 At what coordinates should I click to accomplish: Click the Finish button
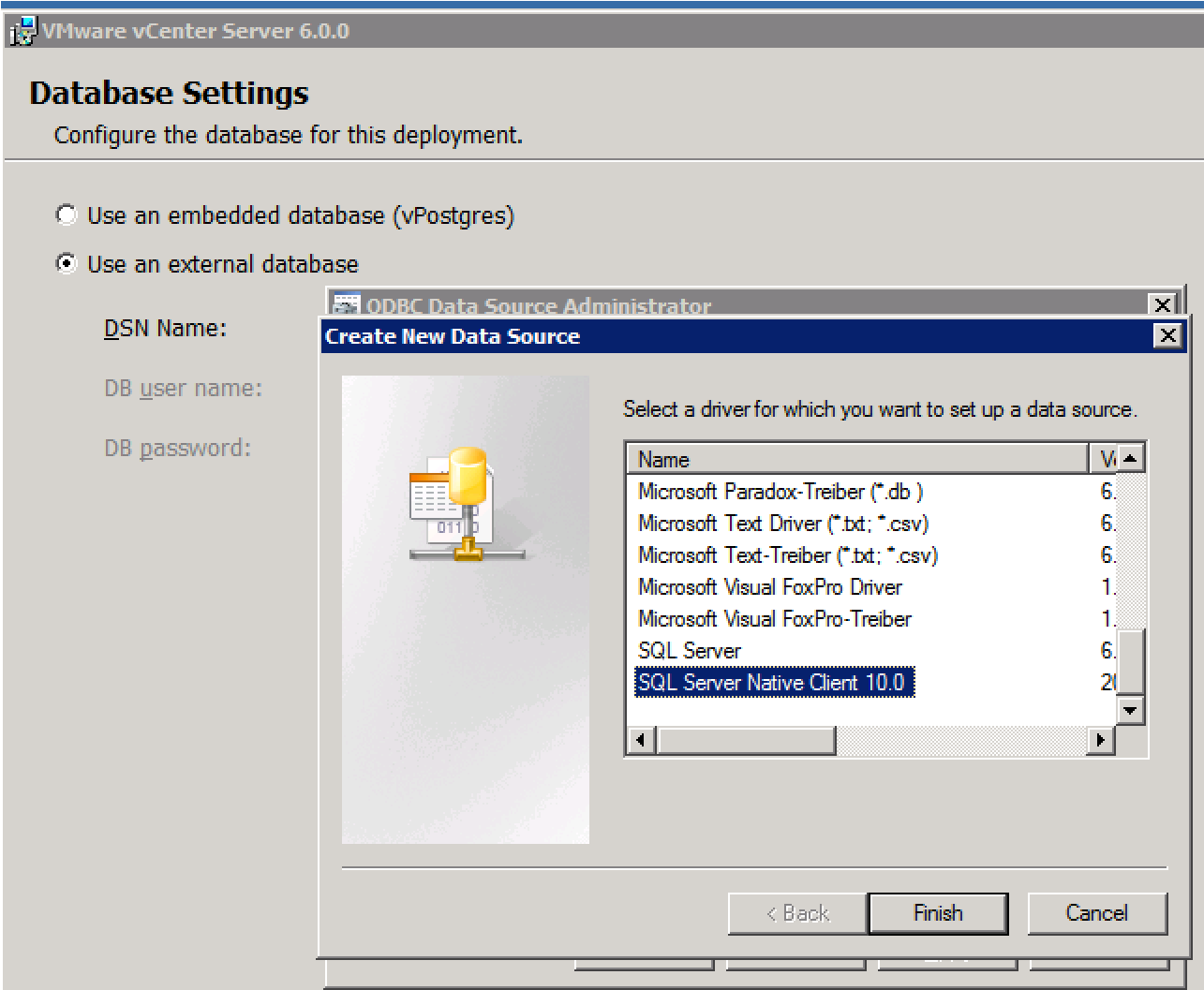pos(938,913)
